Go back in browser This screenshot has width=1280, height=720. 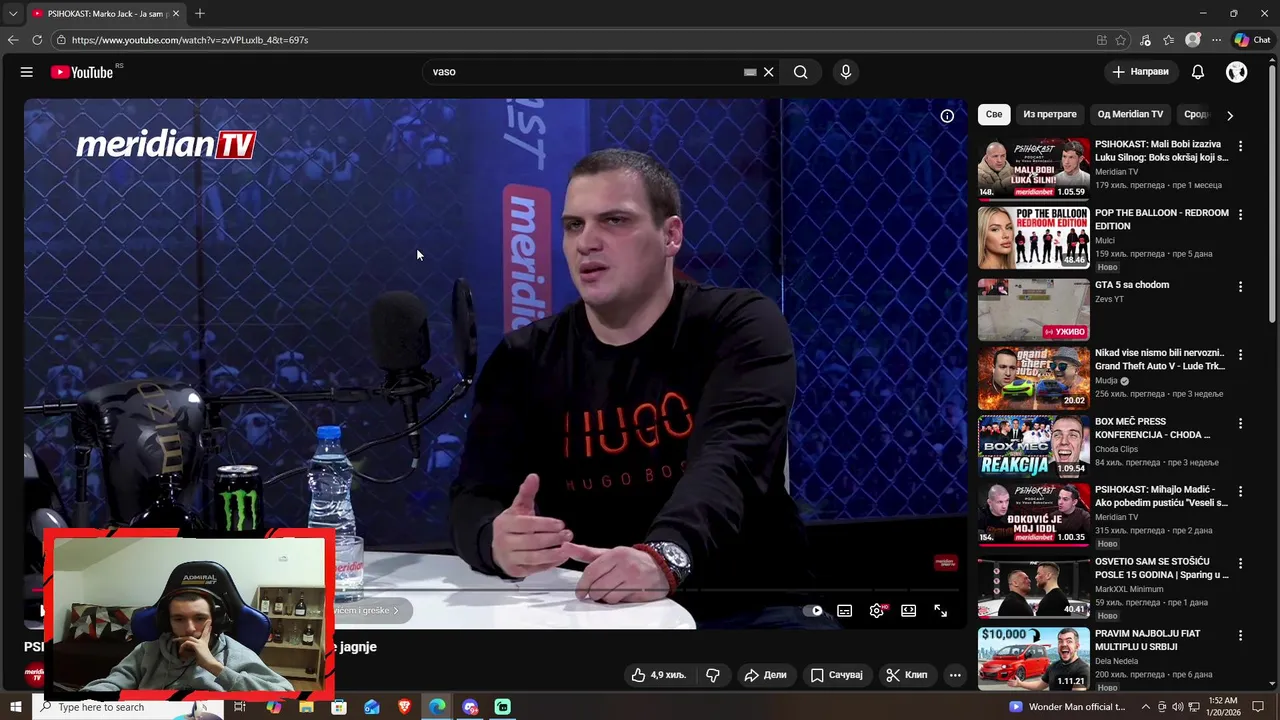coord(12,40)
